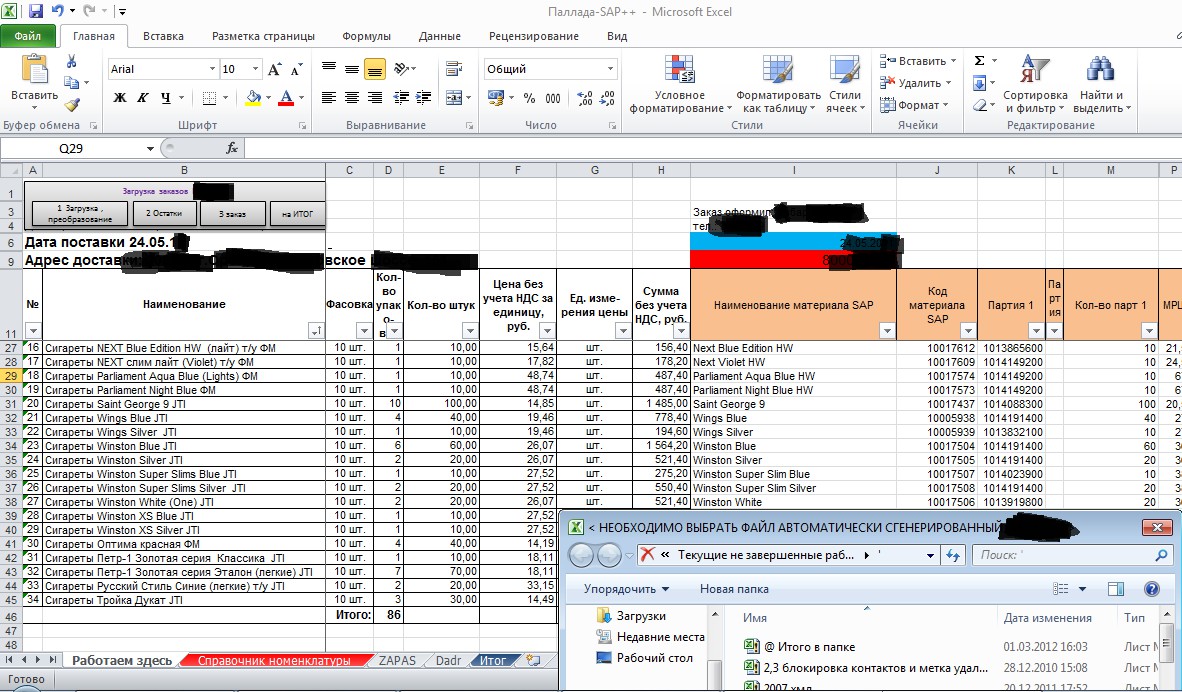Click the Format Painter brush icon
The width and height of the screenshot is (1182, 692).
tap(72, 105)
